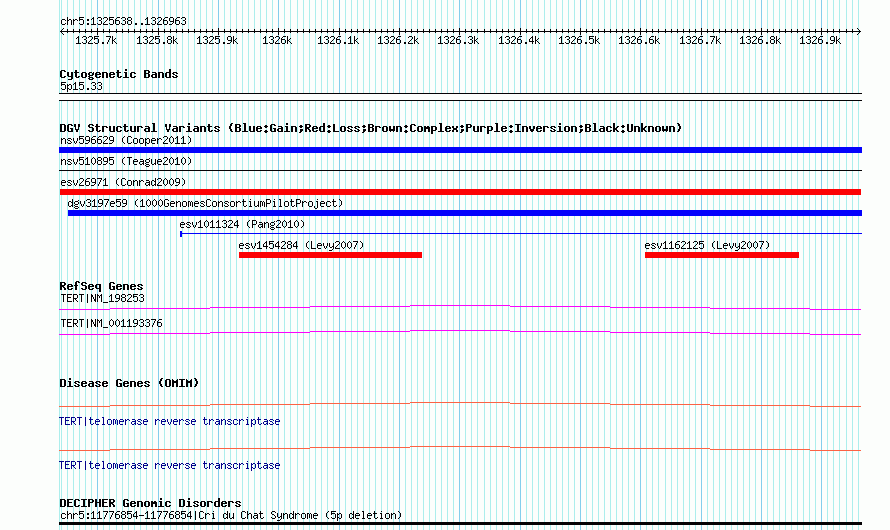
Task: Select the nsv596629 (Cooper2011) label
Action: [126, 140]
